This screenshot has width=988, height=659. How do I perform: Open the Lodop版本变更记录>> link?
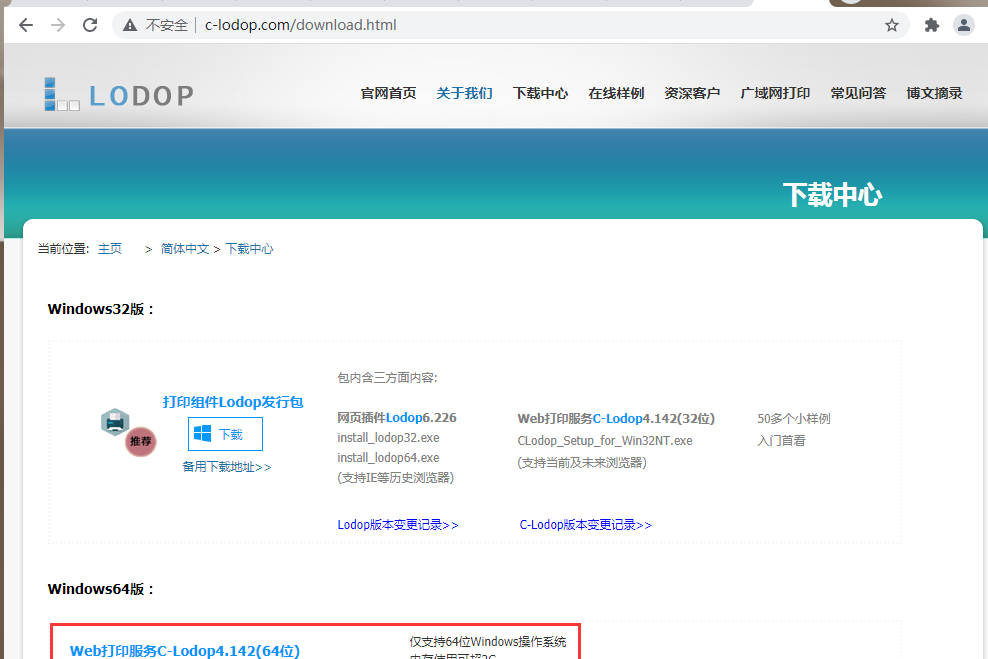(398, 525)
